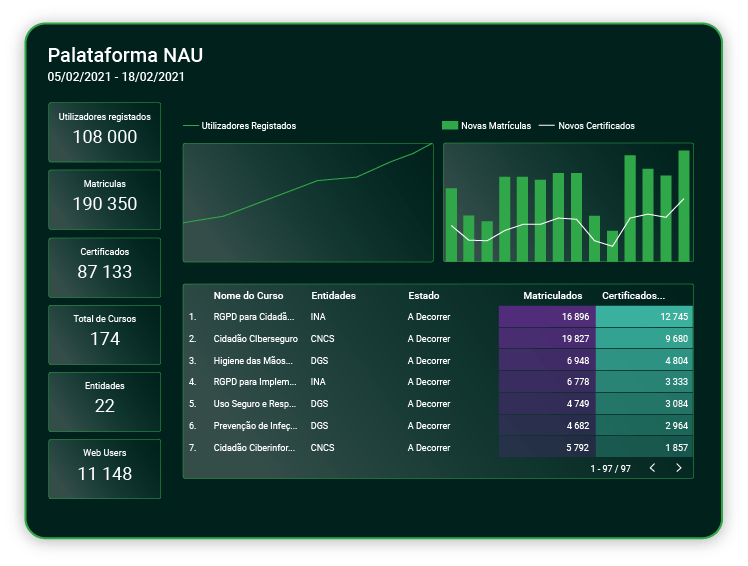Screen dimensions: 748x566
Task: Click the 19 827 matriculados cell
Action: pos(547,338)
